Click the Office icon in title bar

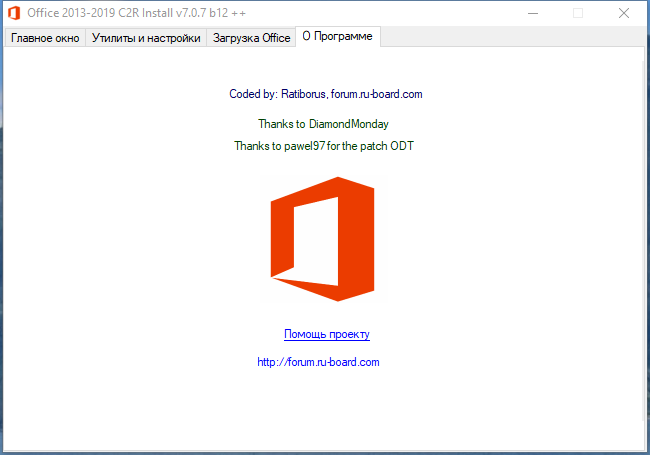(14, 13)
